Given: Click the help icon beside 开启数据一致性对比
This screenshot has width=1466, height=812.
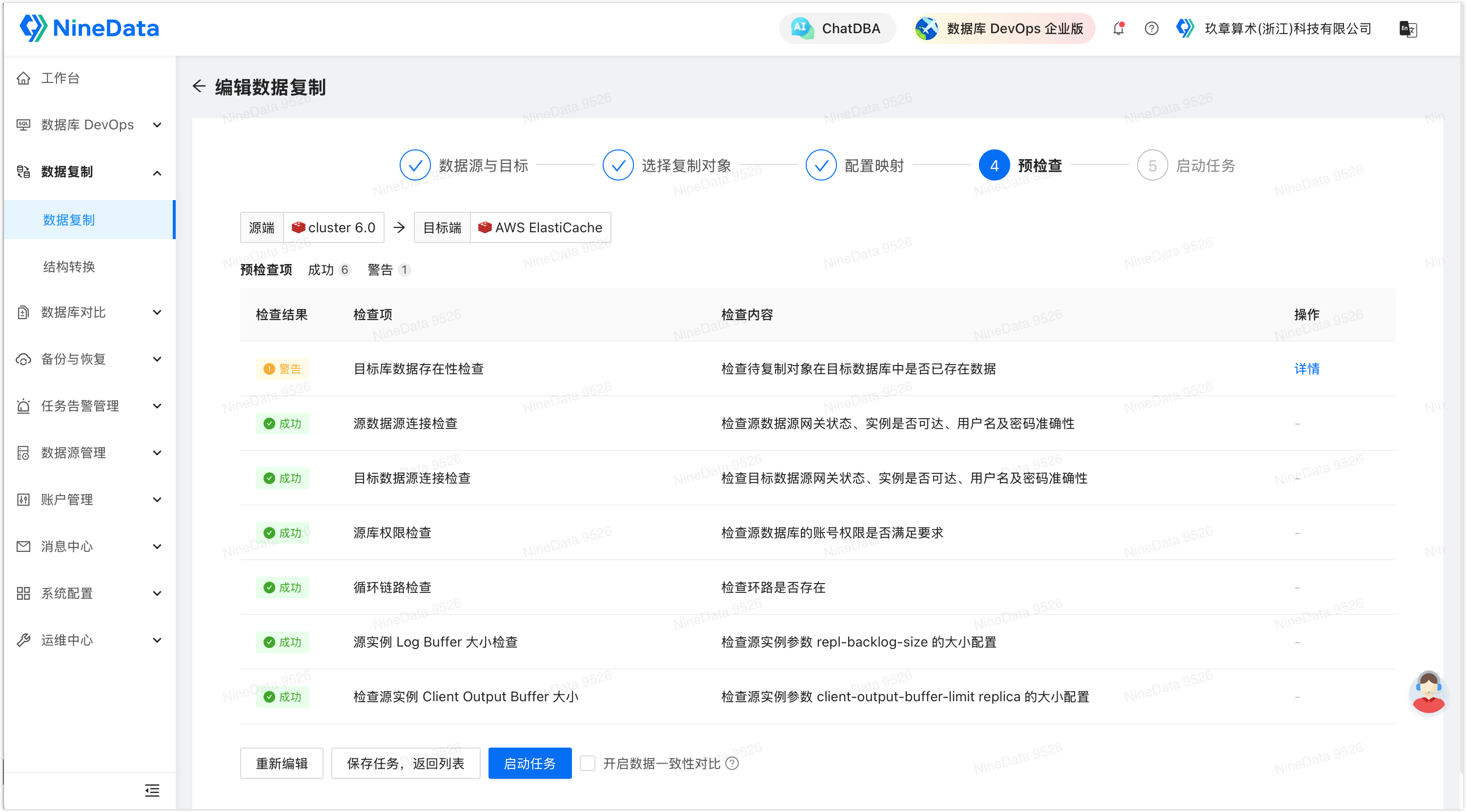Looking at the screenshot, I should pyautogui.click(x=732, y=763).
